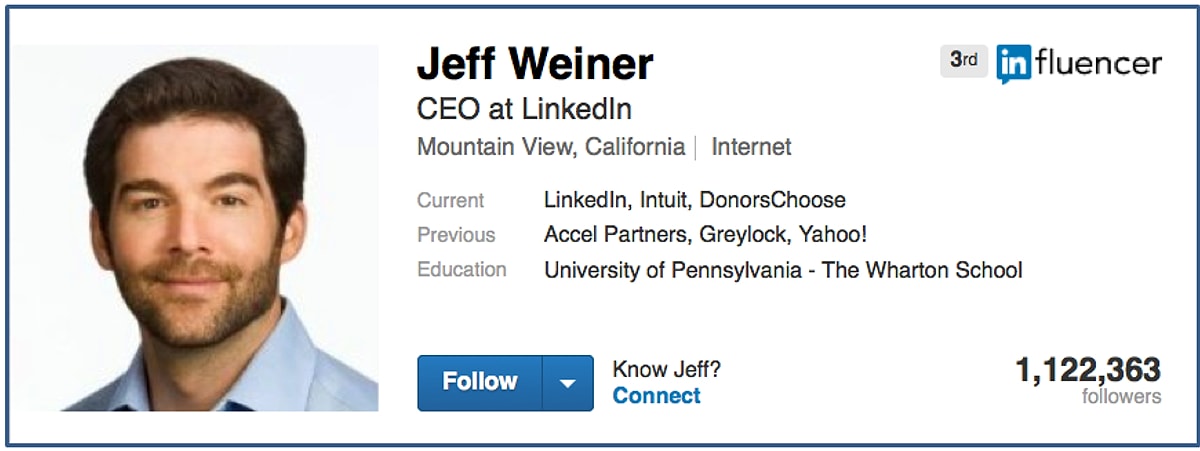Click the Connect link
The height and width of the screenshot is (451, 1200).
(x=656, y=395)
